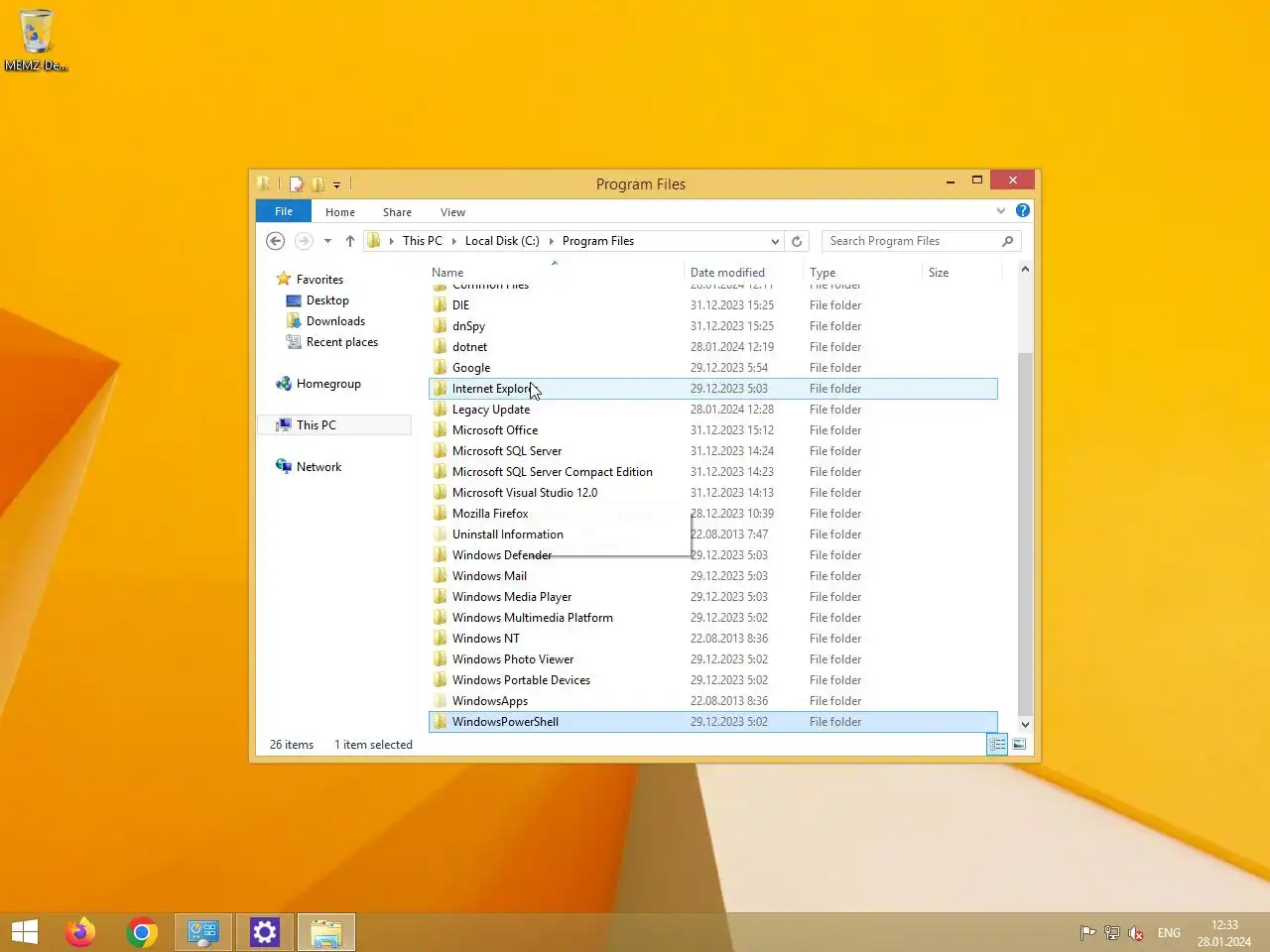Select the DIE folder icon
This screenshot has width=1270, height=952.
(441, 305)
